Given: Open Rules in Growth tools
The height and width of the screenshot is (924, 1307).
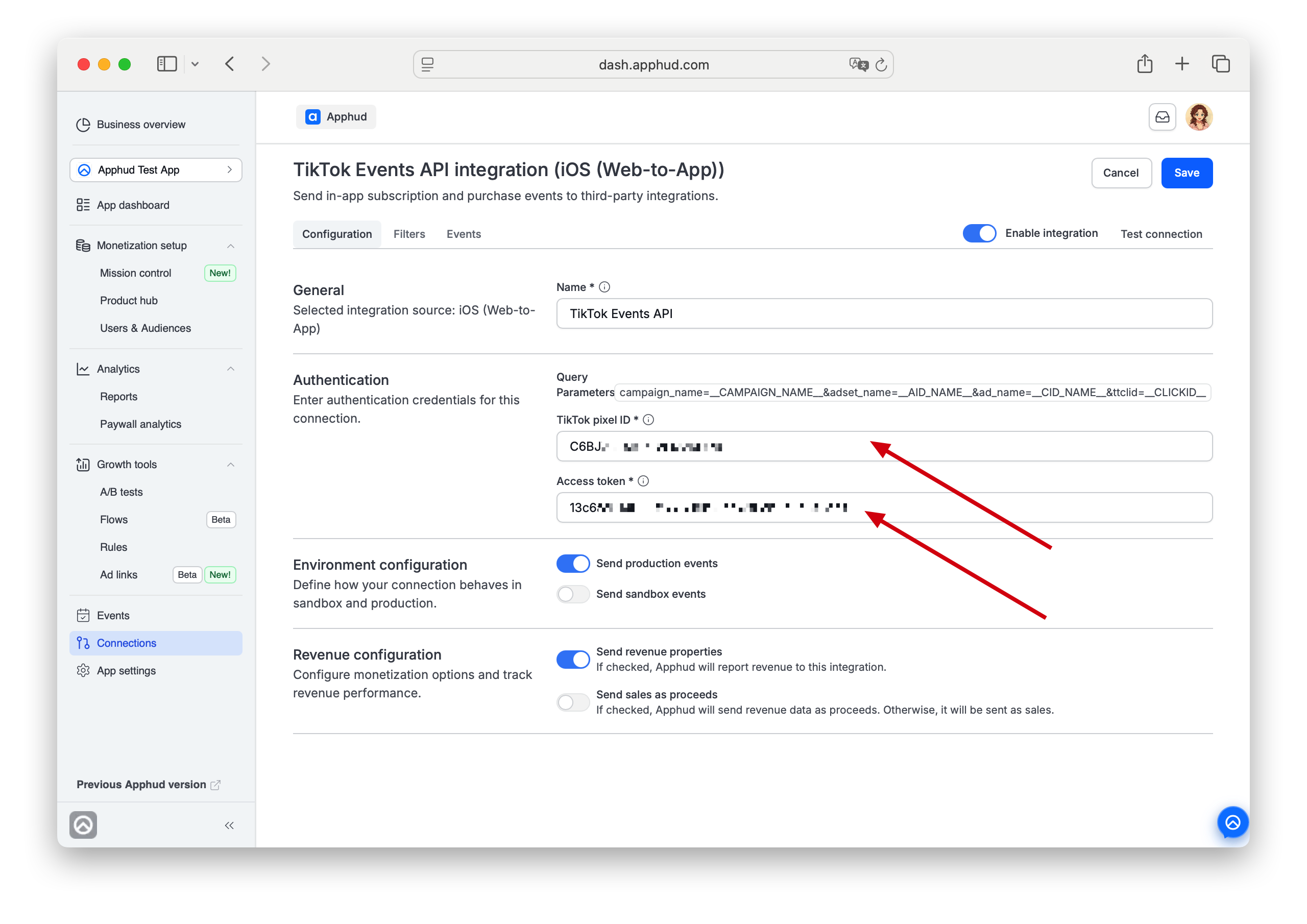Looking at the screenshot, I should (x=113, y=547).
